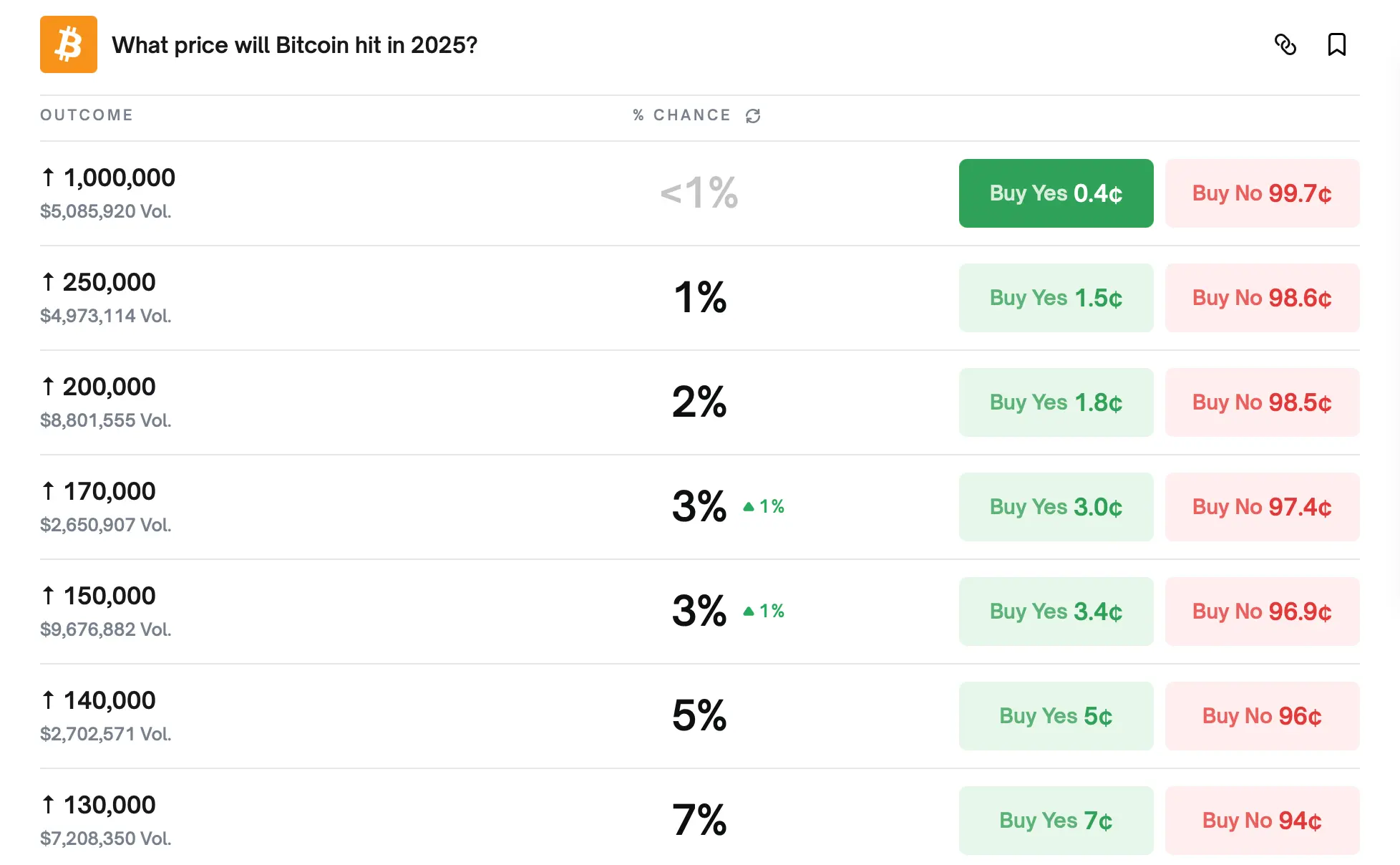This screenshot has height=865, width=1400.
Task: Buy Yes at 0.4¢ for 1,000,000 outcome
Action: click(1056, 193)
